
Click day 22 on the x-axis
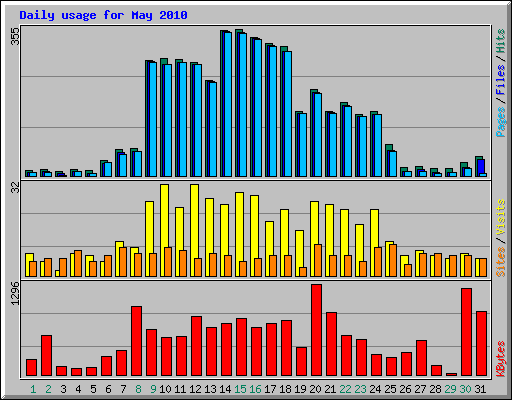tap(345, 389)
